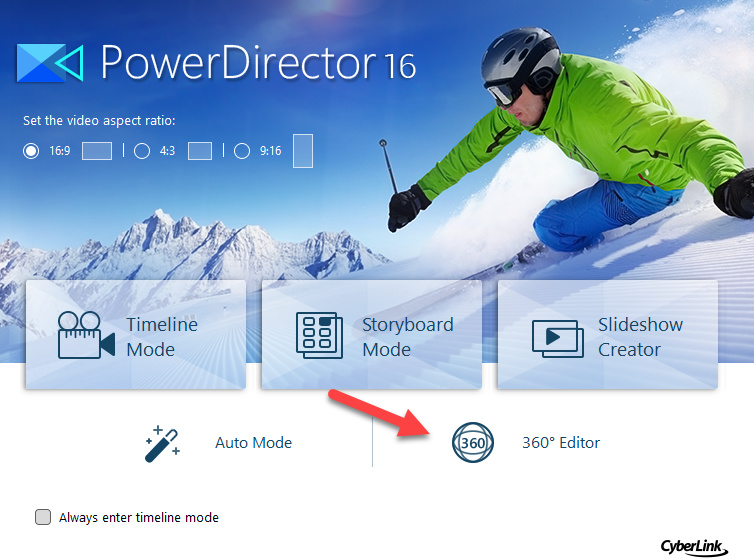
Task: Open Timeline Mode text label
Action: click(162, 337)
